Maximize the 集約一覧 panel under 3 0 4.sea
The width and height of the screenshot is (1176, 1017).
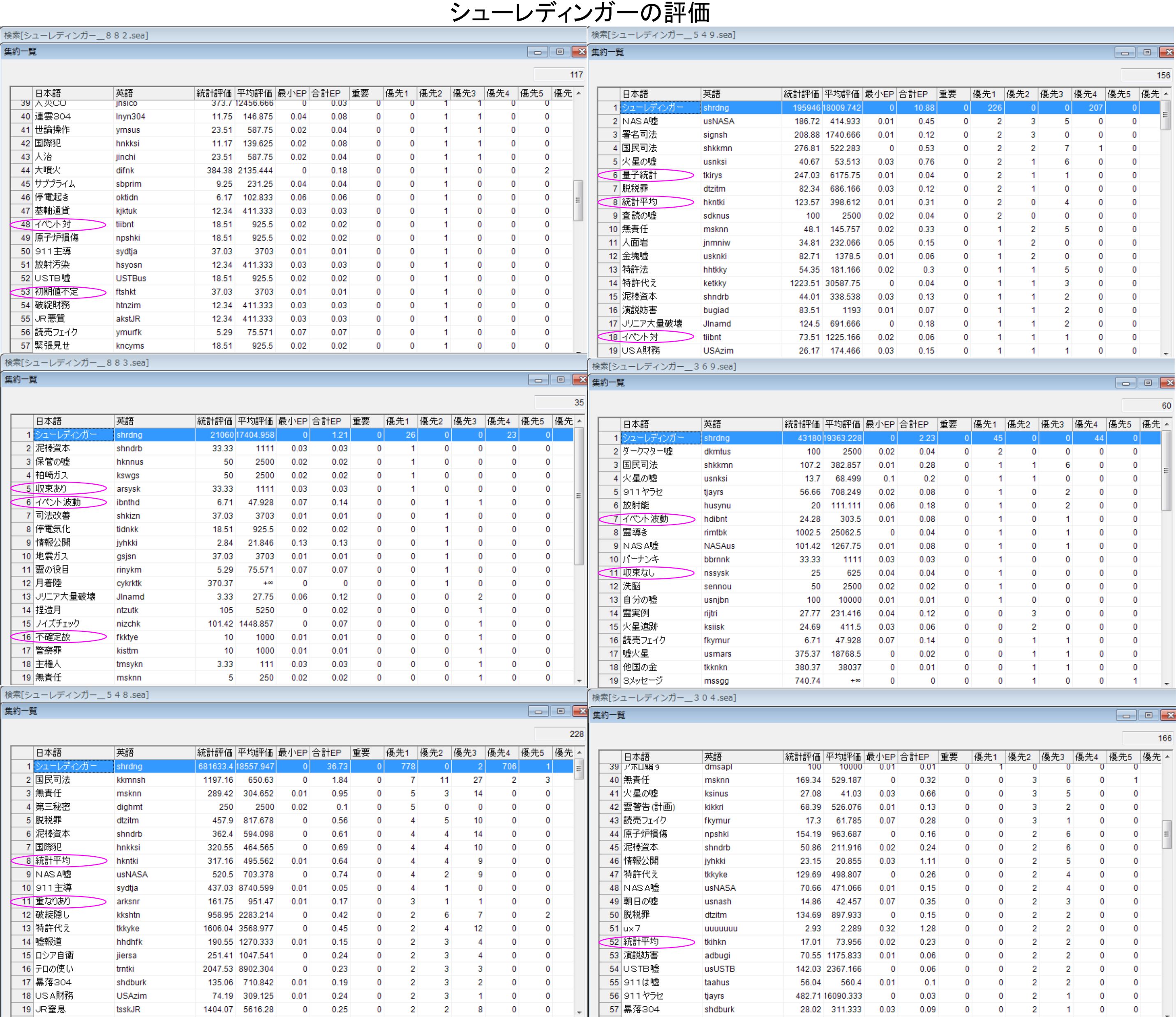pyautogui.click(x=1148, y=715)
